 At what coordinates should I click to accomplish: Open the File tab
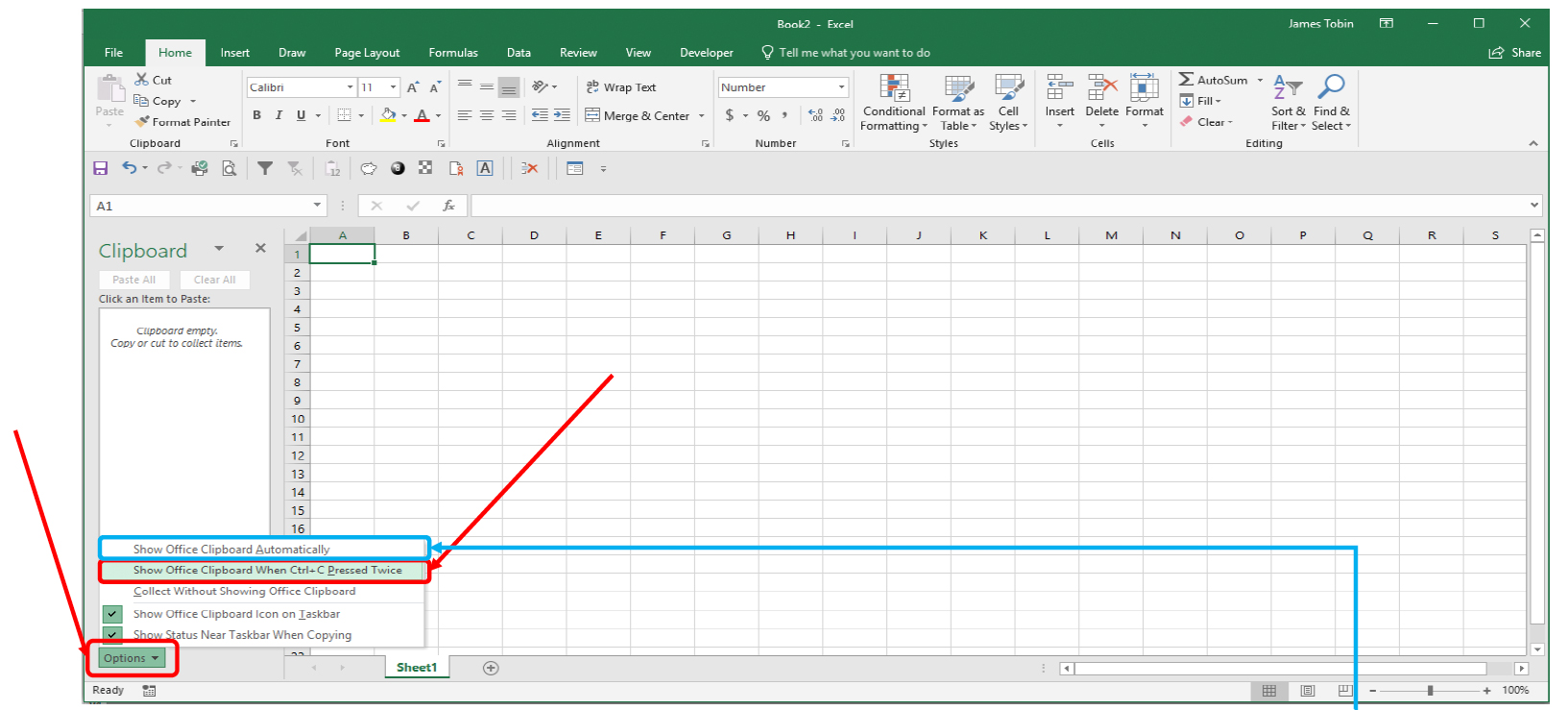click(113, 53)
